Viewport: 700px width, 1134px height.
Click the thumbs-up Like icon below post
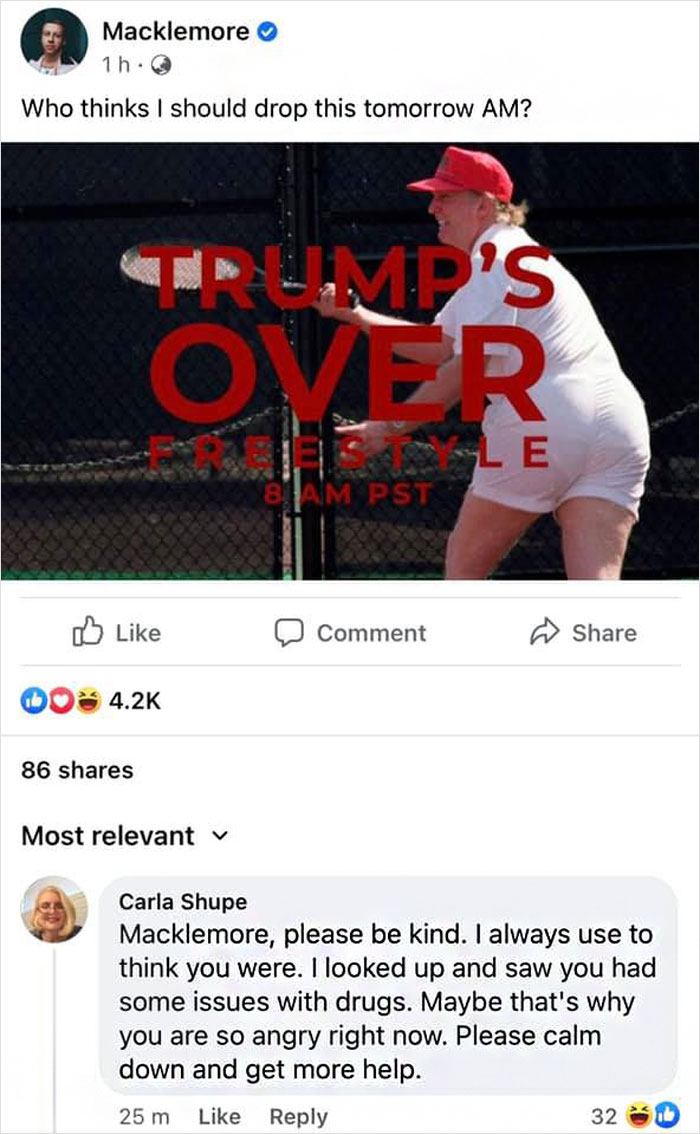(87, 631)
